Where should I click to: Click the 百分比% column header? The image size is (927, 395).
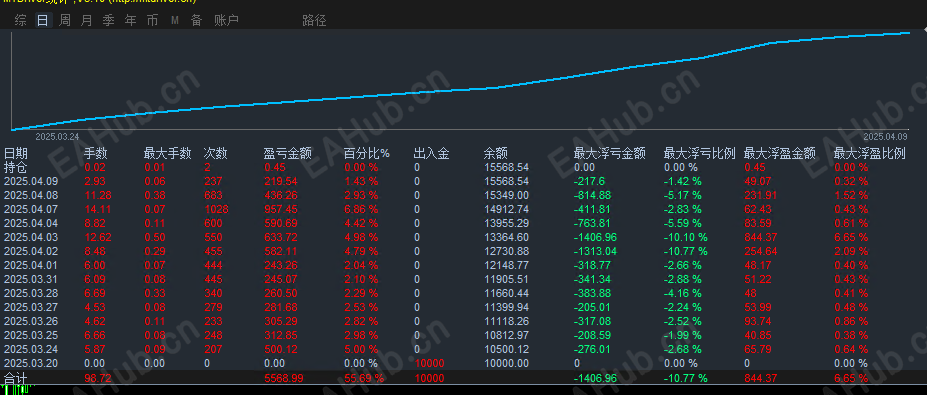click(367, 154)
